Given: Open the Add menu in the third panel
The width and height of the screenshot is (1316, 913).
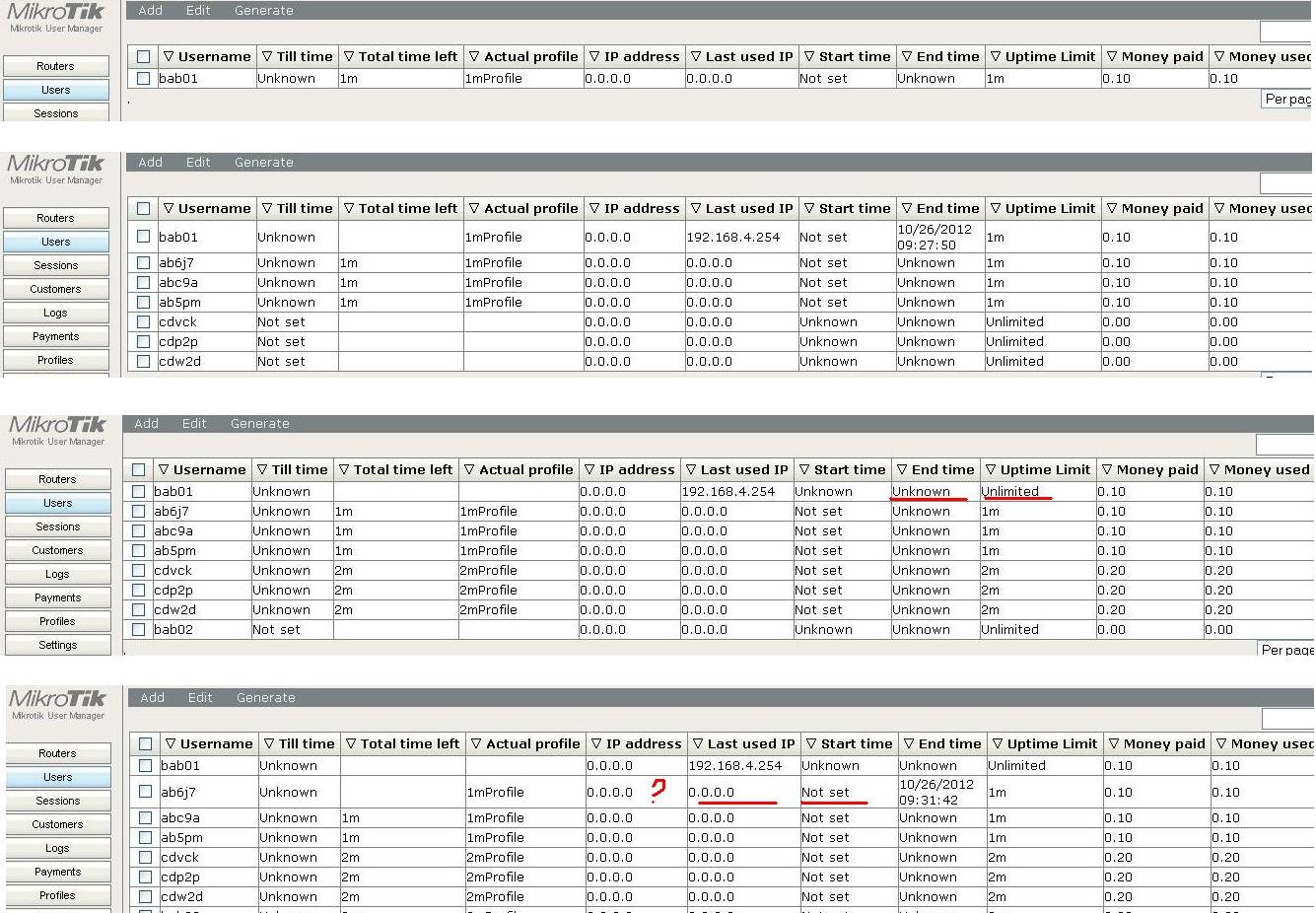Looking at the screenshot, I should (x=146, y=423).
